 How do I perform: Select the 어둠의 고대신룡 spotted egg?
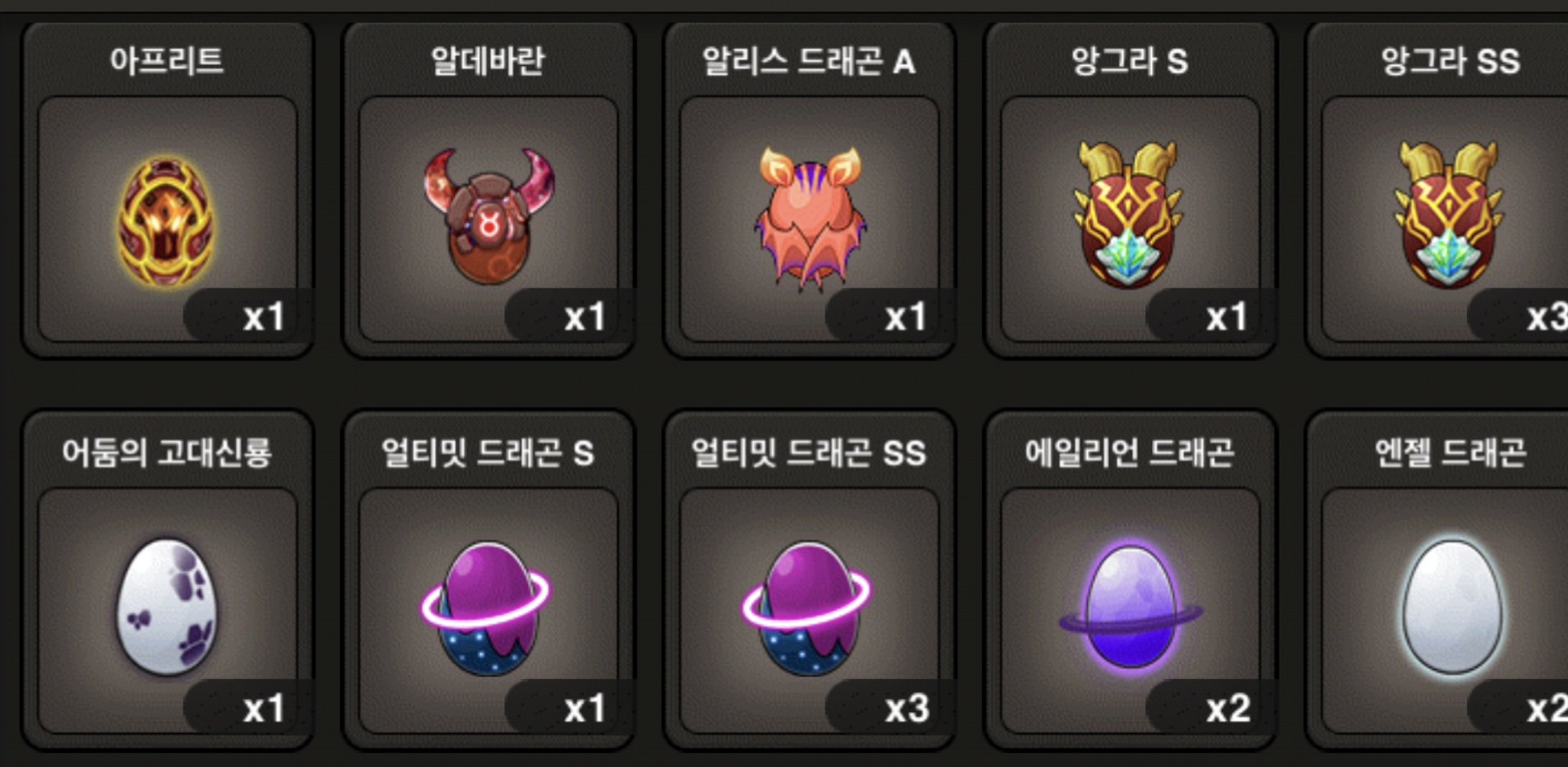(x=168, y=607)
